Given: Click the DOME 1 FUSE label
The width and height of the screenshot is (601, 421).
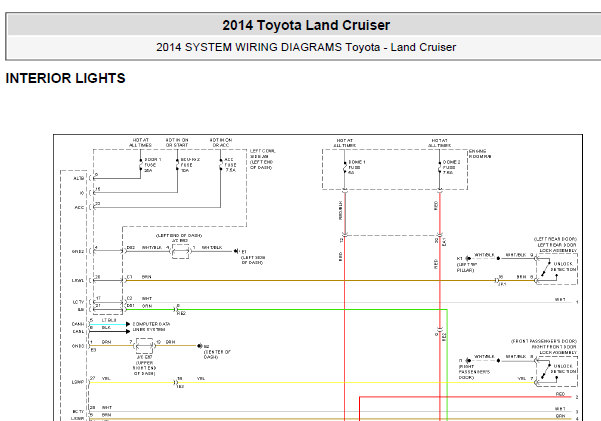Looking at the screenshot, I should coord(356,167).
